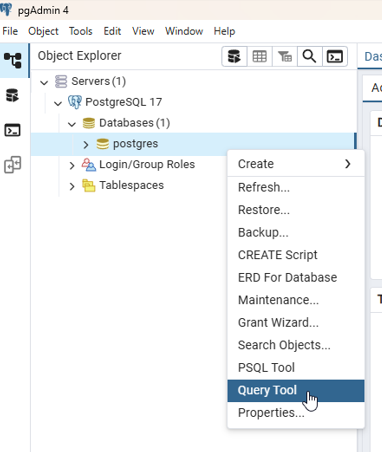382x452 pixels.
Task: Choose Search Objects... in the context menu
Action: (296, 345)
